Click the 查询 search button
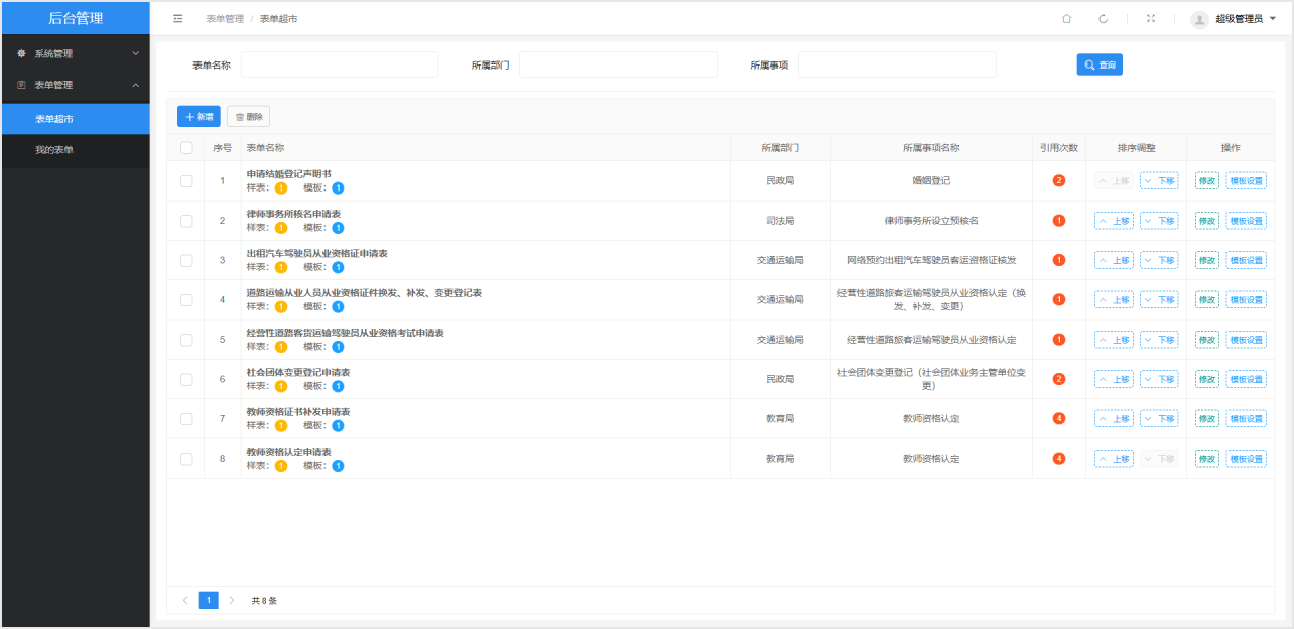Screen dimensions: 1294x629 (x=1099, y=65)
